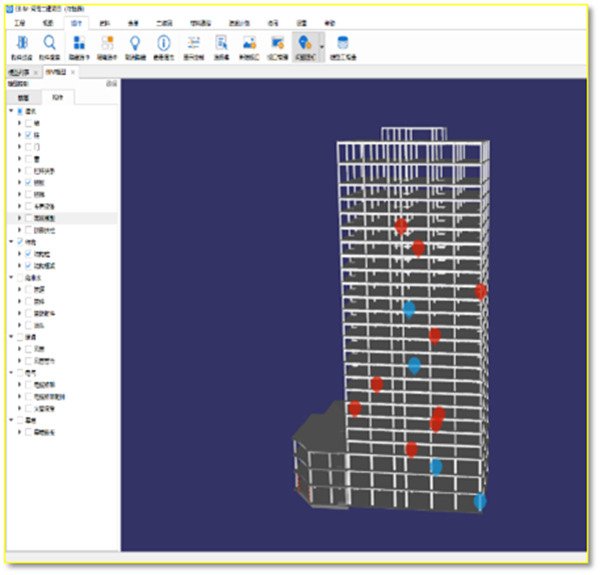Open the circled info icon in the ribbon
This screenshot has height=575, width=600.
(x=164, y=43)
